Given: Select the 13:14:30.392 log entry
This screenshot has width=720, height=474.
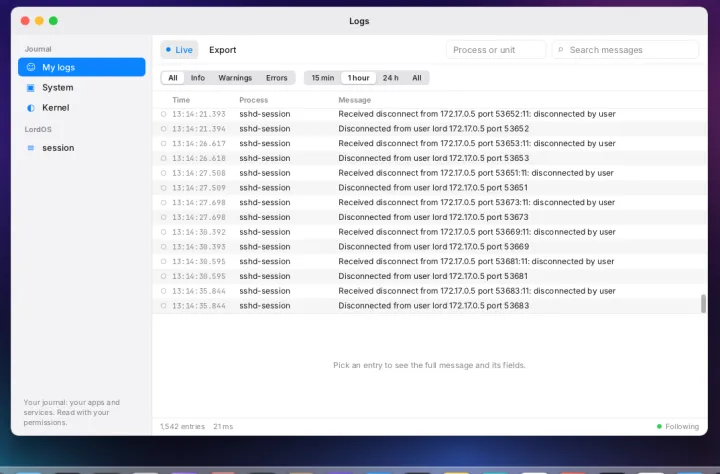Looking at the screenshot, I should (x=429, y=232).
